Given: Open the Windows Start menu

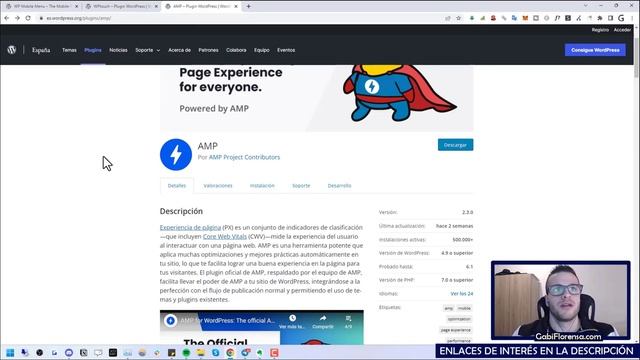Looking at the screenshot, I should [x=10, y=353].
